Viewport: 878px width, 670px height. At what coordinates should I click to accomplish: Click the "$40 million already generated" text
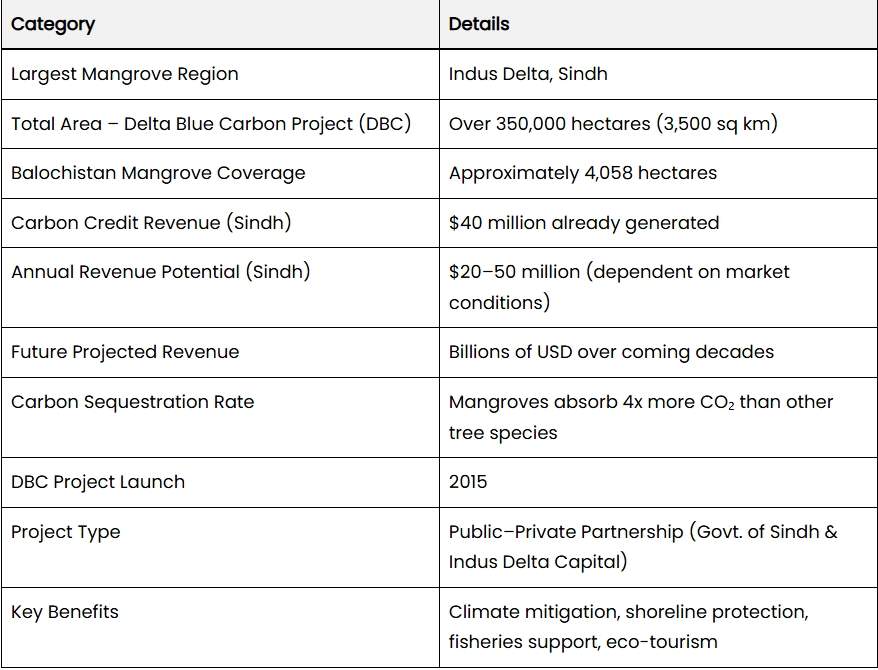(584, 223)
